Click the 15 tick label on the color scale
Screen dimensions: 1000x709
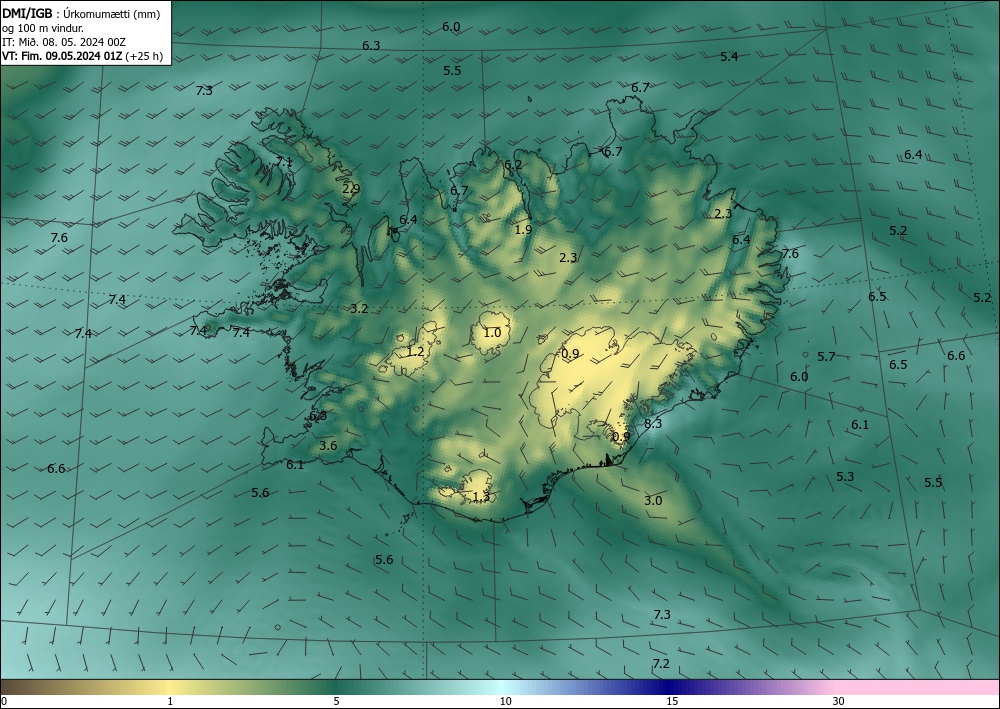click(x=672, y=701)
